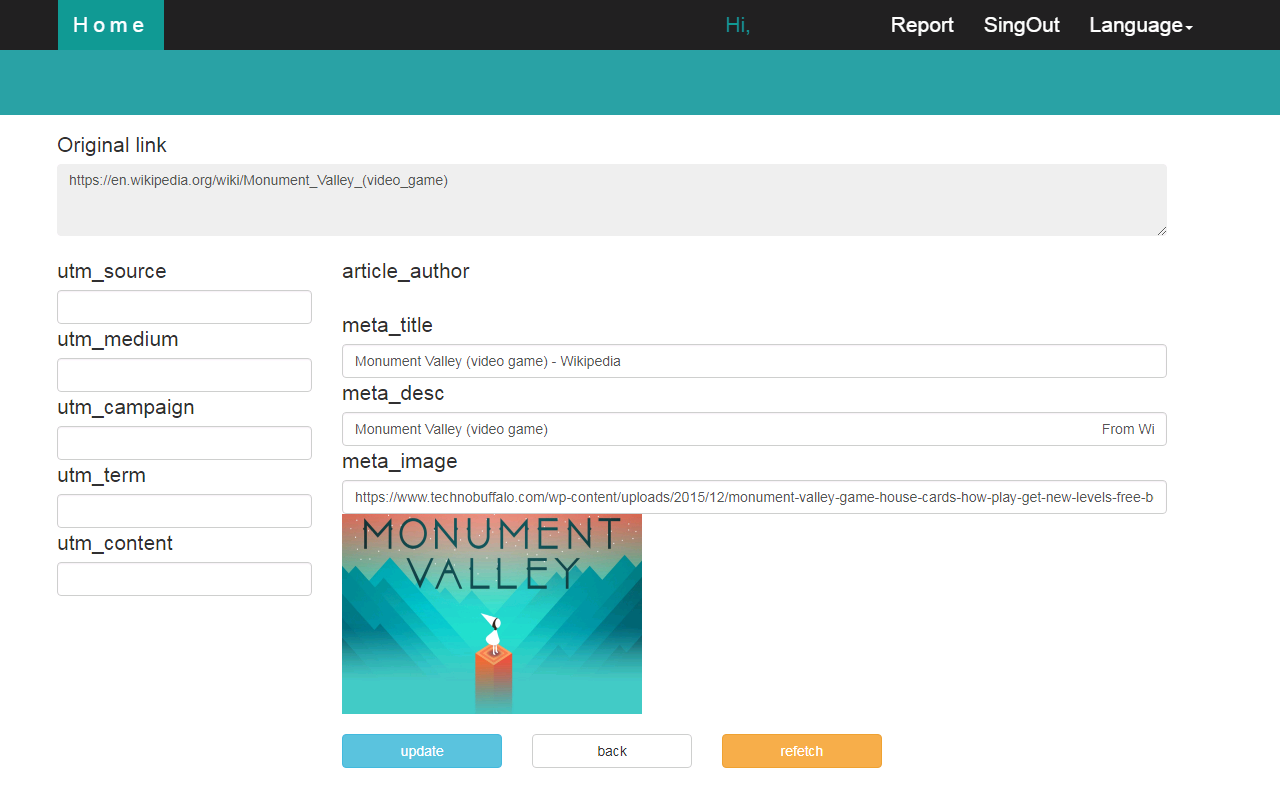
Task: Select the utm_medium input field
Action: tap(184, 375)
